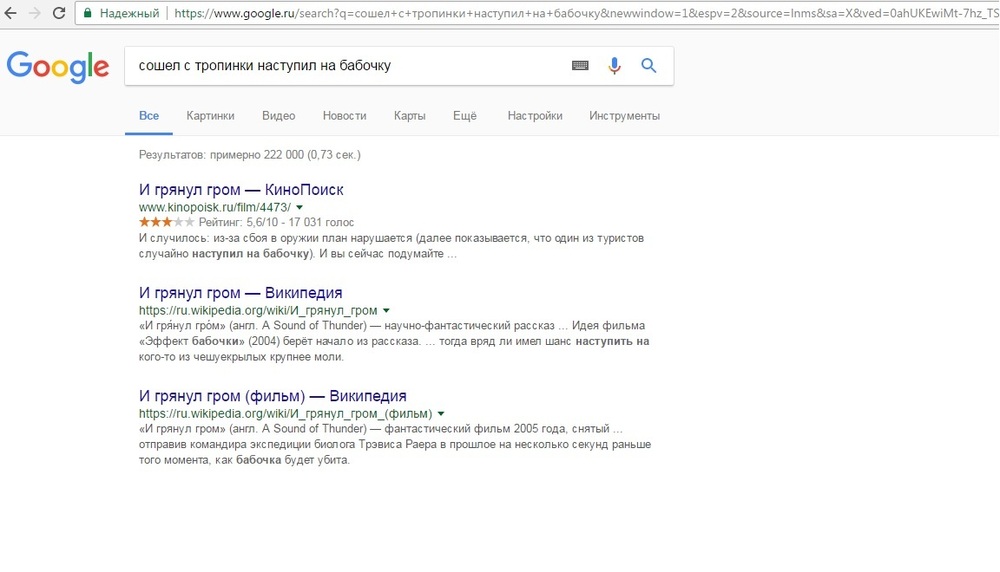The image size is (1000, 572).
Task: Click the browser forward arrow
Action: [35, 14]
